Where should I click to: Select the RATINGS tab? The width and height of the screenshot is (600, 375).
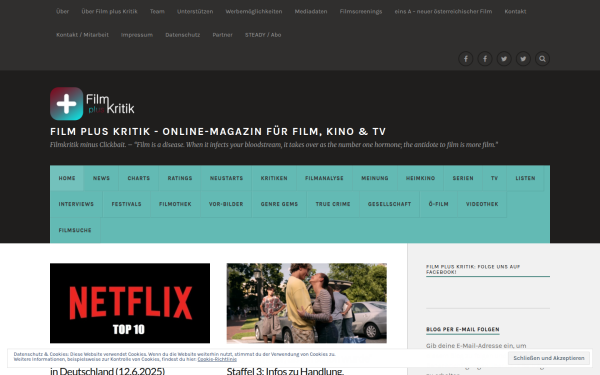pyautogui.click(x=180, y=178)
